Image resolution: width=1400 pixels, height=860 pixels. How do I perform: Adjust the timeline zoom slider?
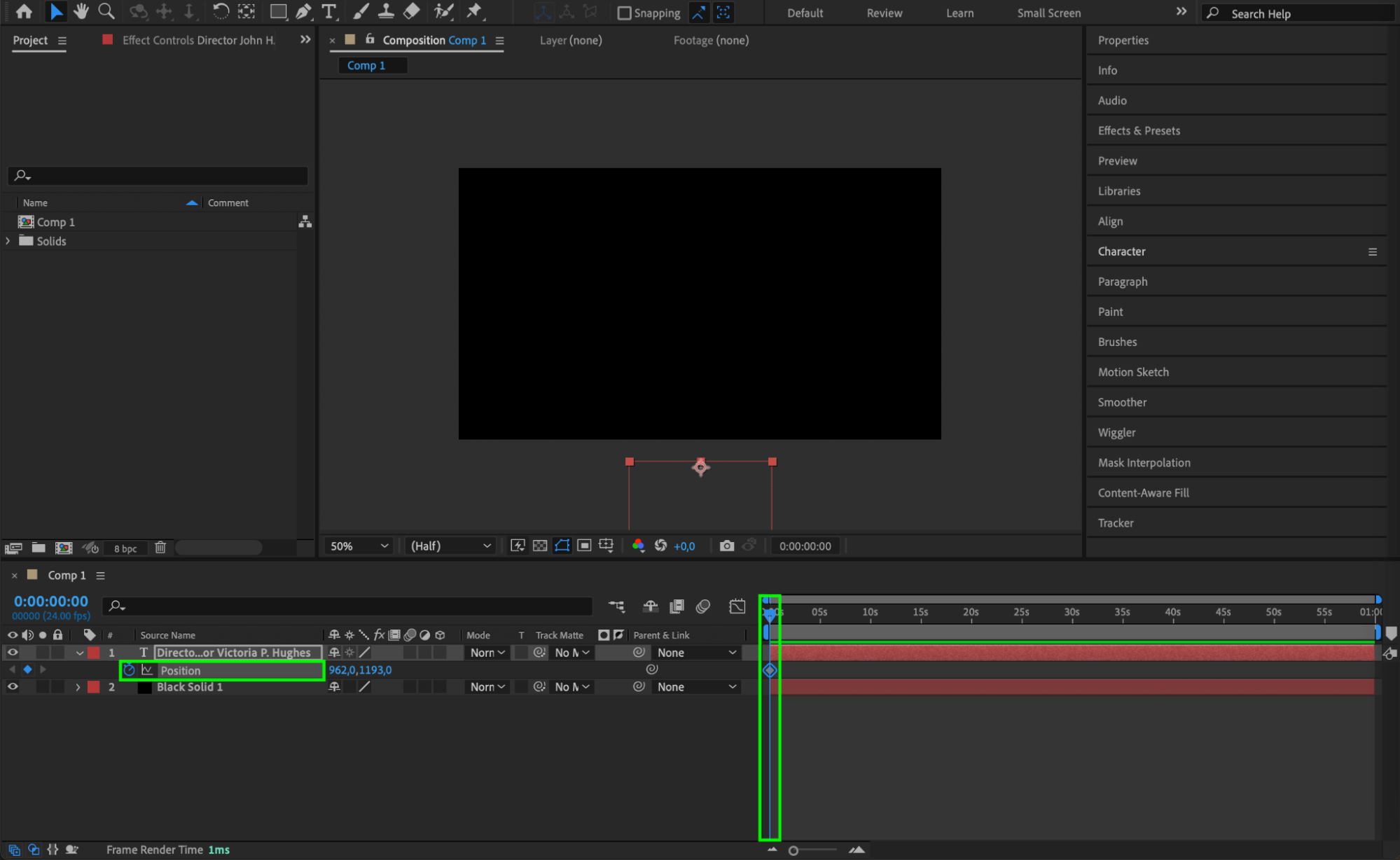click(x=793, y=850)
